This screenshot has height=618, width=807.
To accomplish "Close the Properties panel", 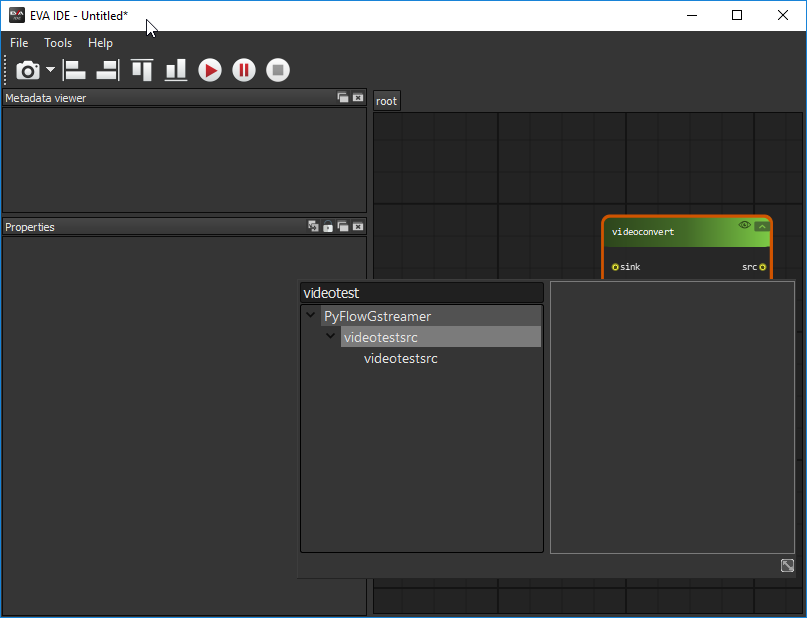I will coord(358,227).
